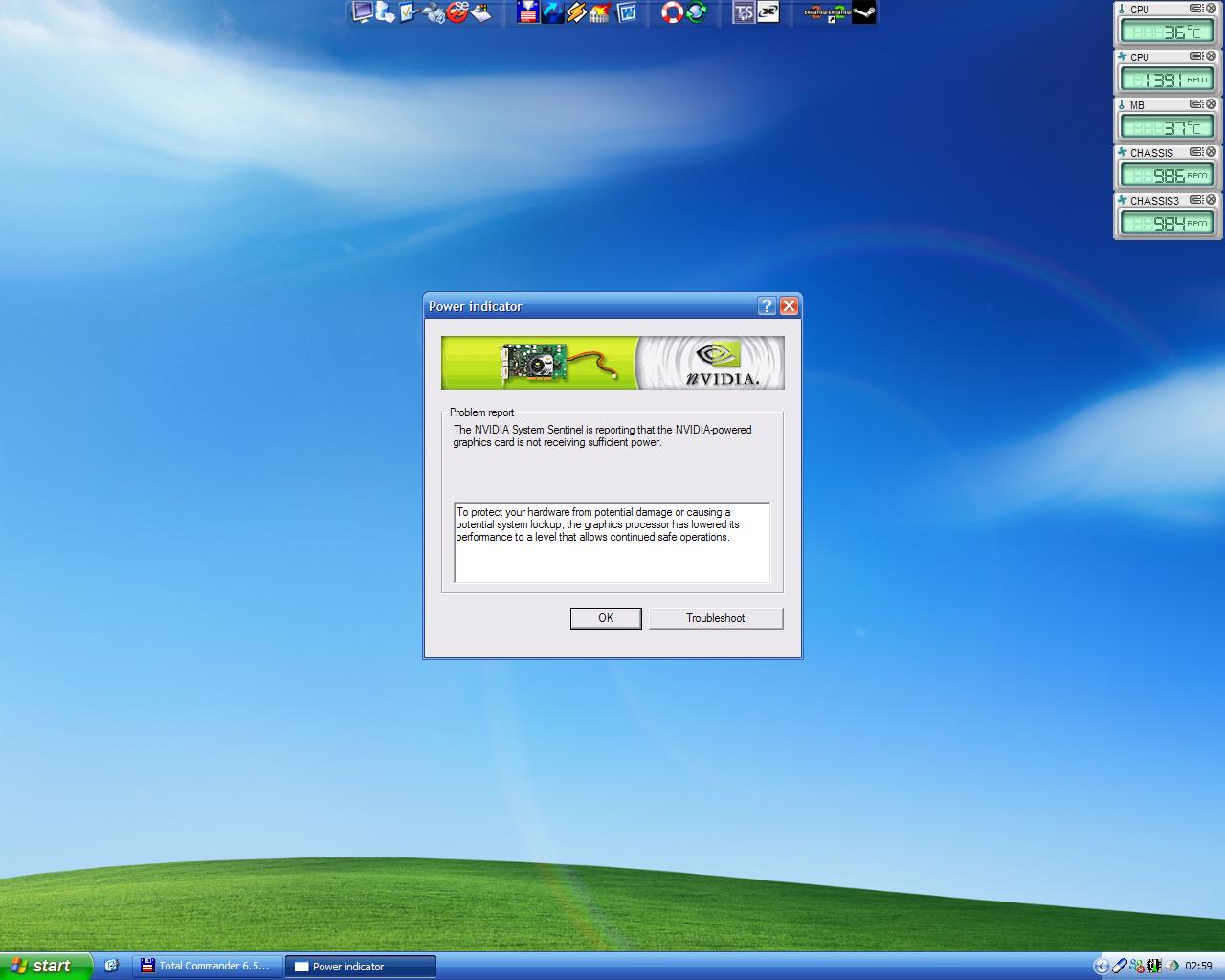Close the MB temperature widget
Viewport: 1225px width, 980px height.
click(1211, 103)
